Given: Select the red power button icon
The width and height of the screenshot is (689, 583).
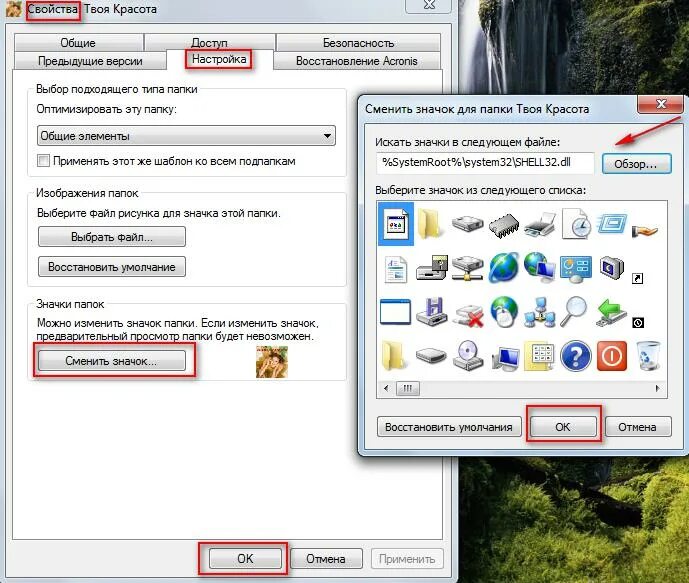Looking at the screenshot, I should 612,355.
